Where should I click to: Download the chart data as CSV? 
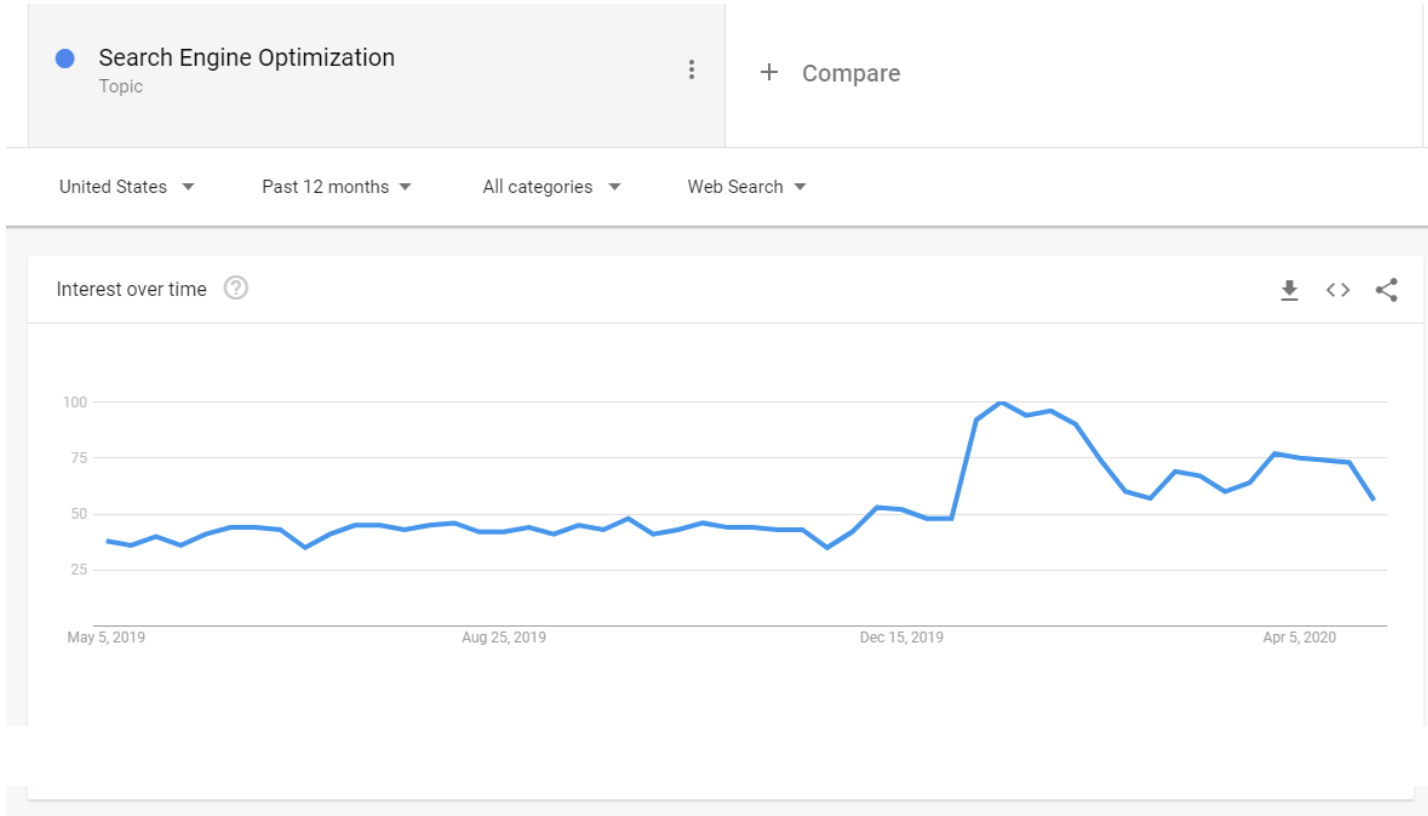tap(1290, 290)
